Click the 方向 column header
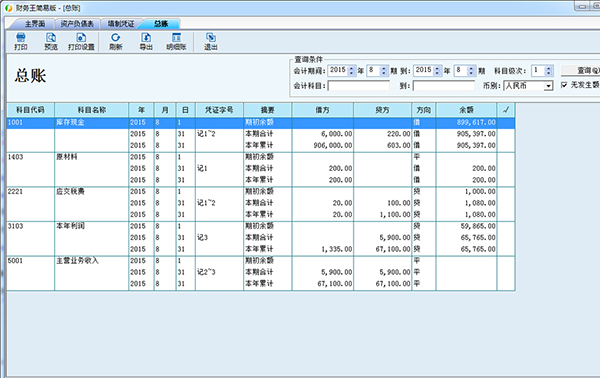Viewport: 600px width, 378px height. coord(424,110)
